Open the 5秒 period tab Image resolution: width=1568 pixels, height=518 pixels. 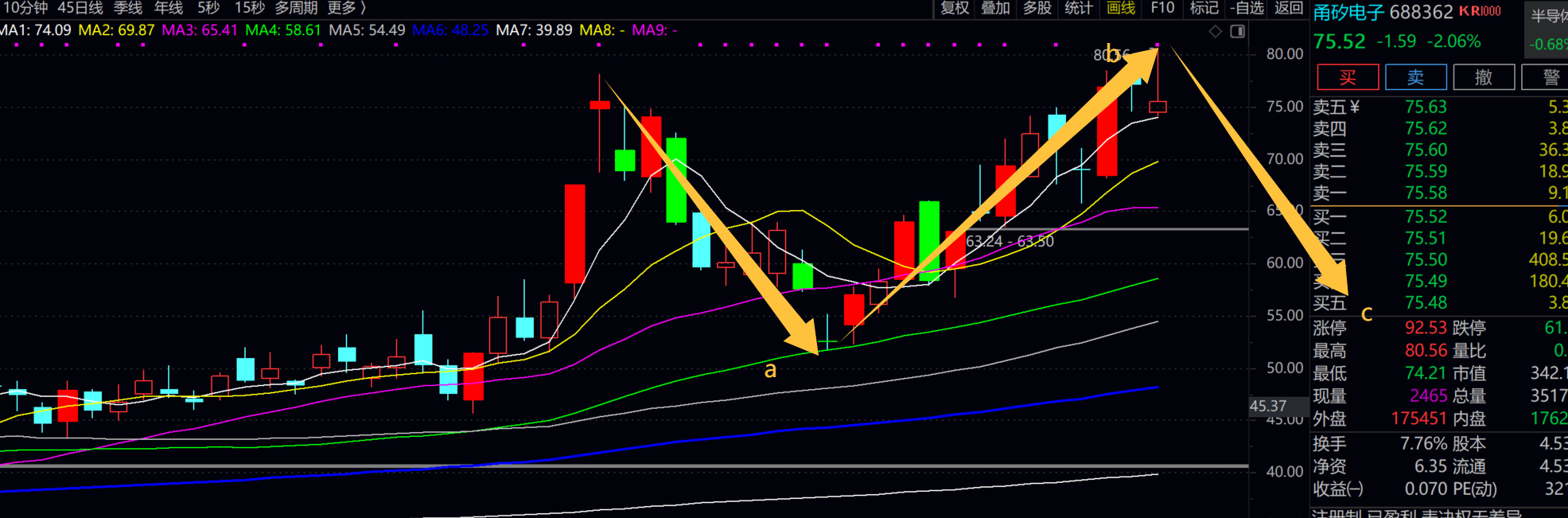point(208,8)
